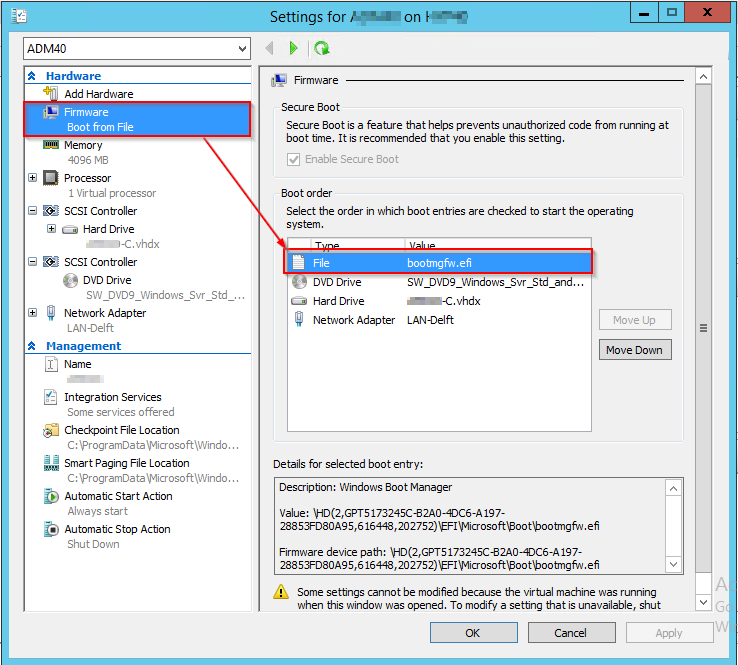Click the Add Hardware icon
The height and width of the screenshot is (665, 738).
(x=51, y=94)
